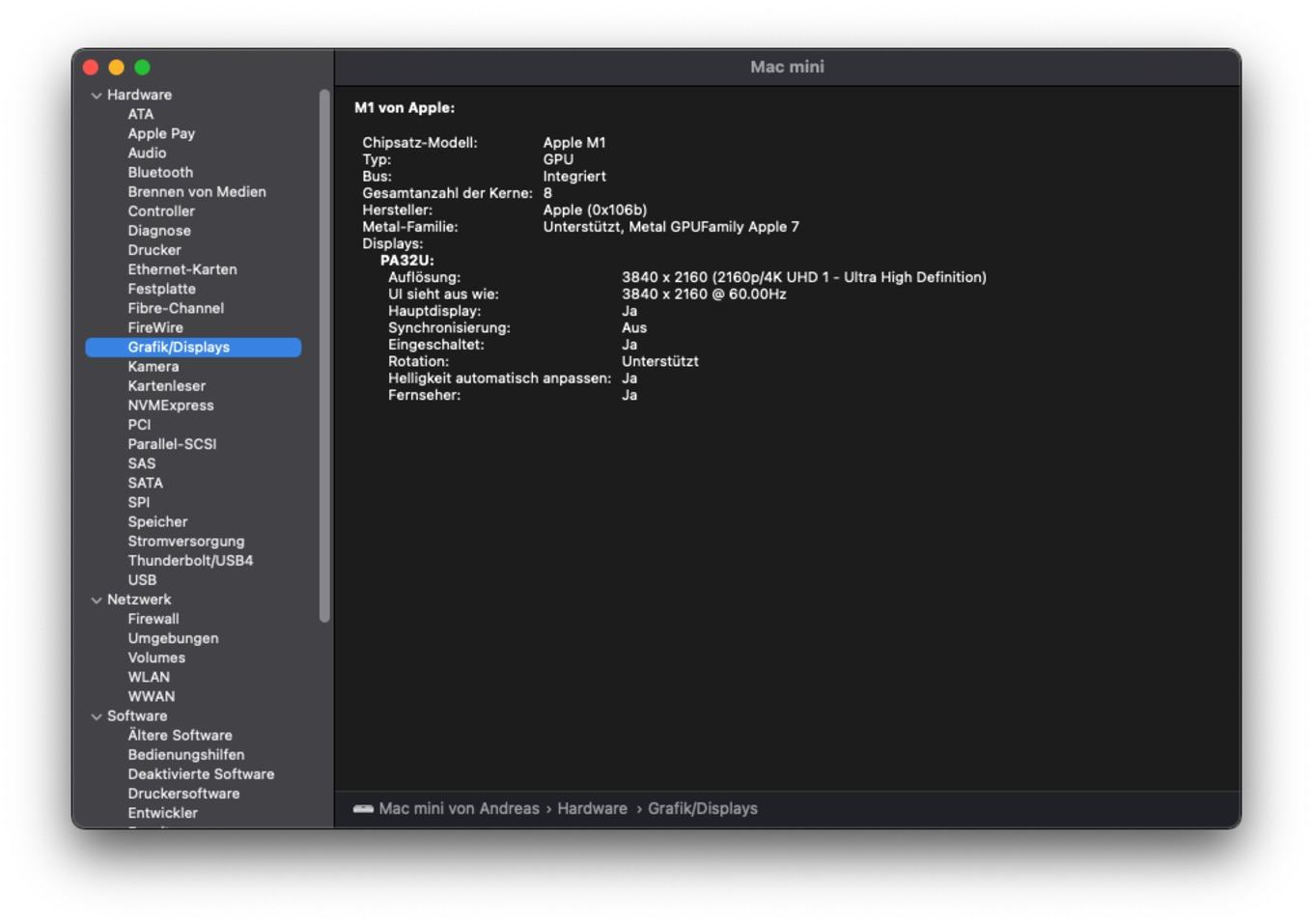The width and height of the screenshot is (1313, 924).
Task: Open the Bedienungshilfen entry
Action: pos(186,754)
